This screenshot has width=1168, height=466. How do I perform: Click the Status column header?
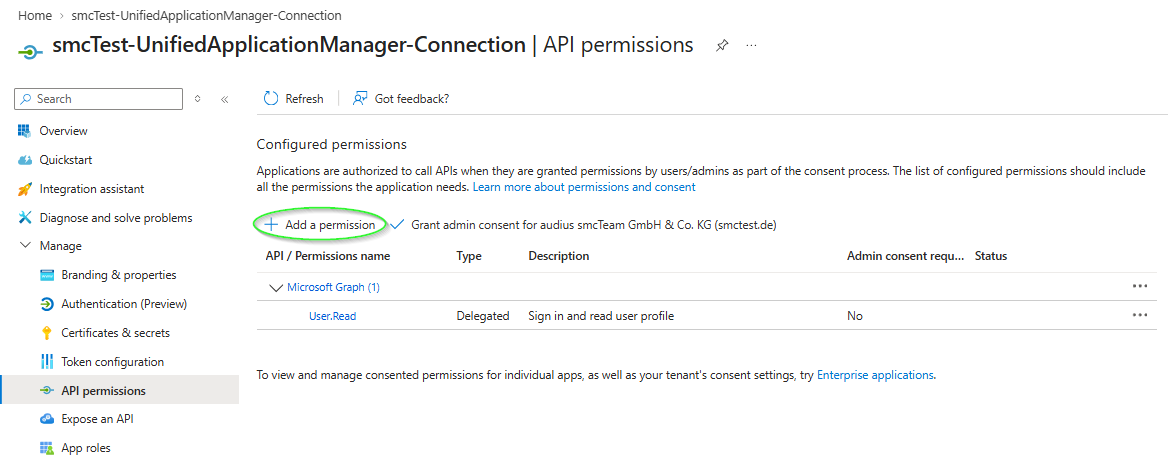coord(991,256)
